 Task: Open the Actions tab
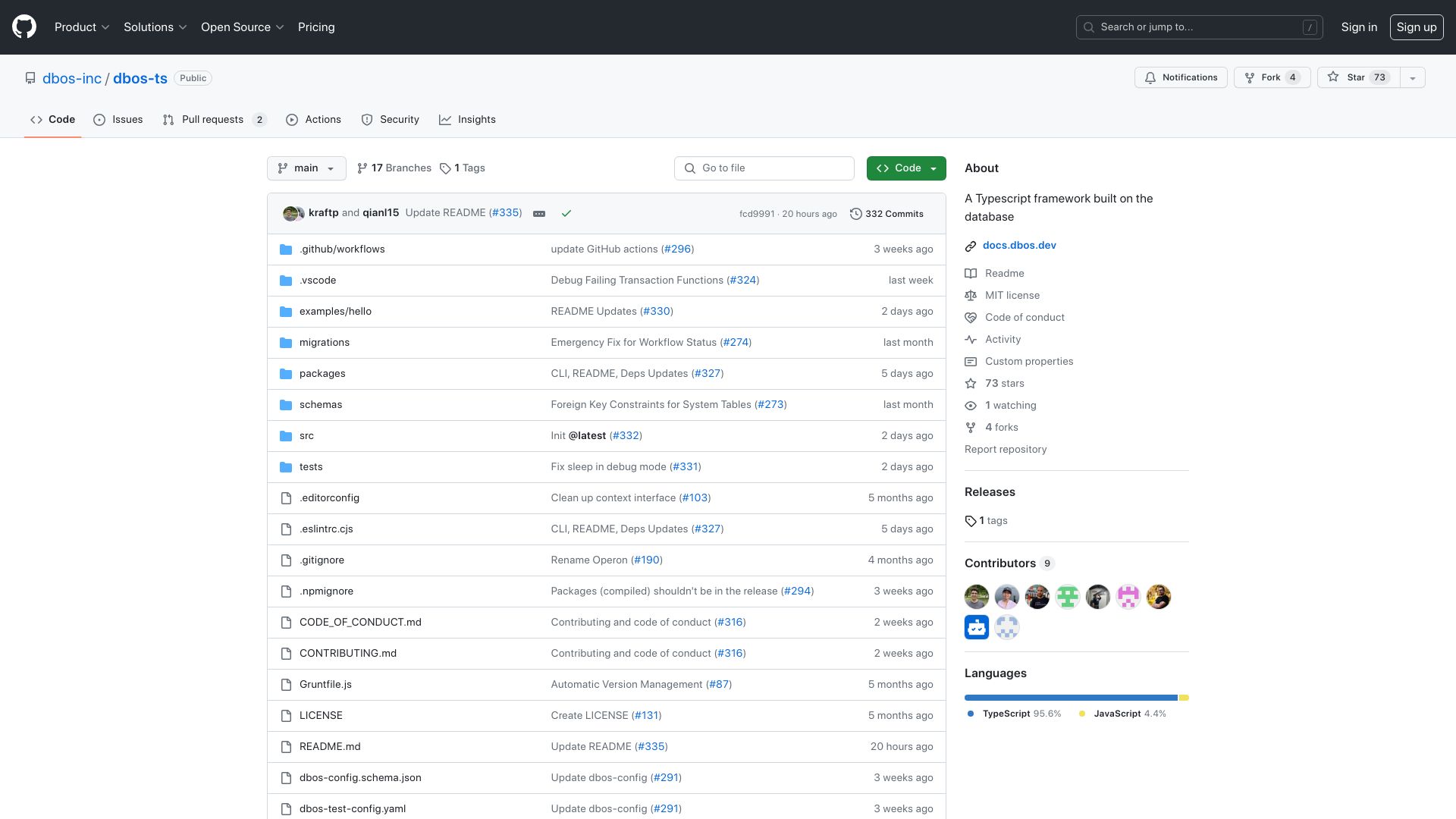click(x=313, y=120)
